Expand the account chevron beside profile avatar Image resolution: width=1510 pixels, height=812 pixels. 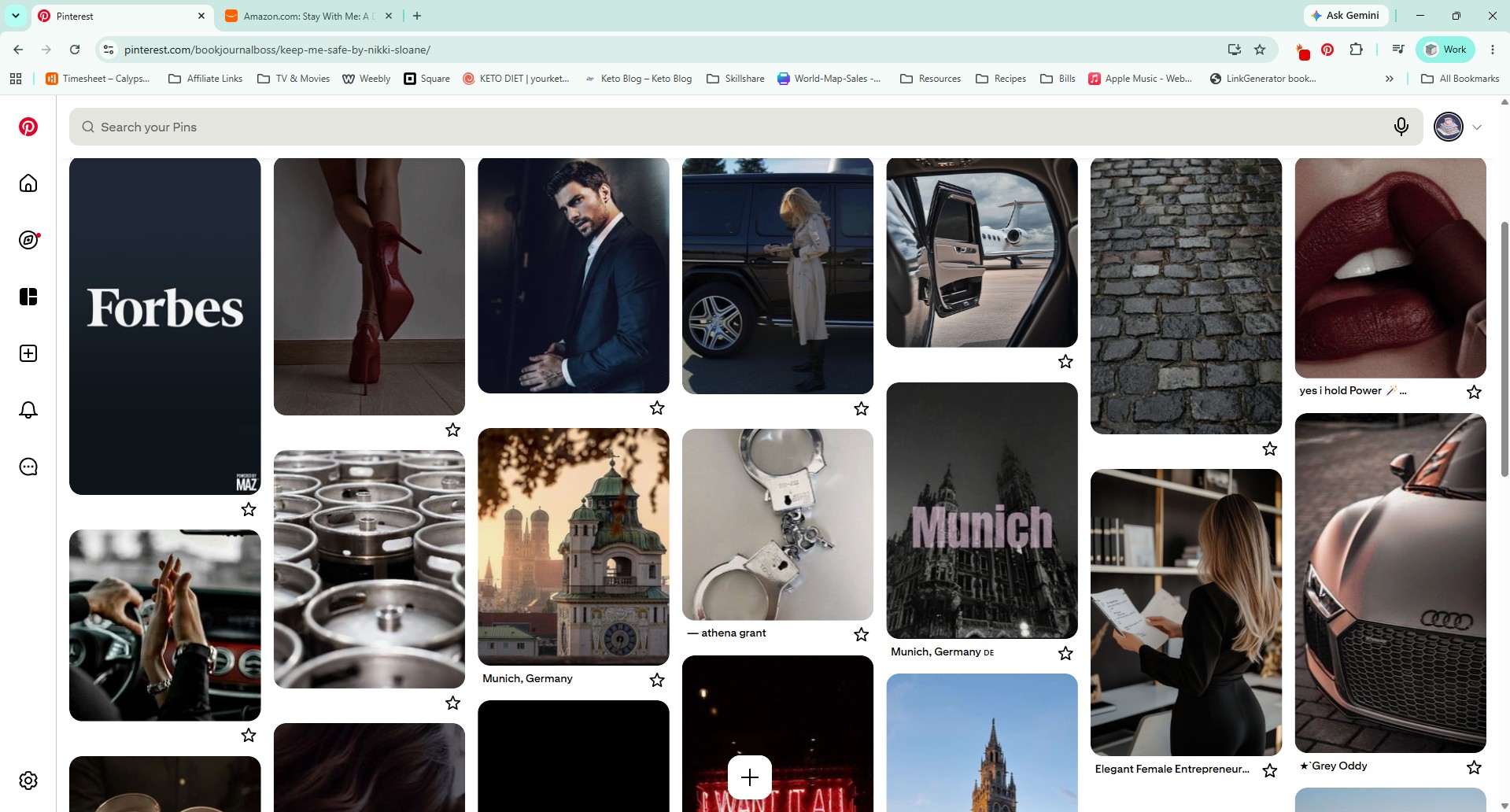coord(1477,127)
